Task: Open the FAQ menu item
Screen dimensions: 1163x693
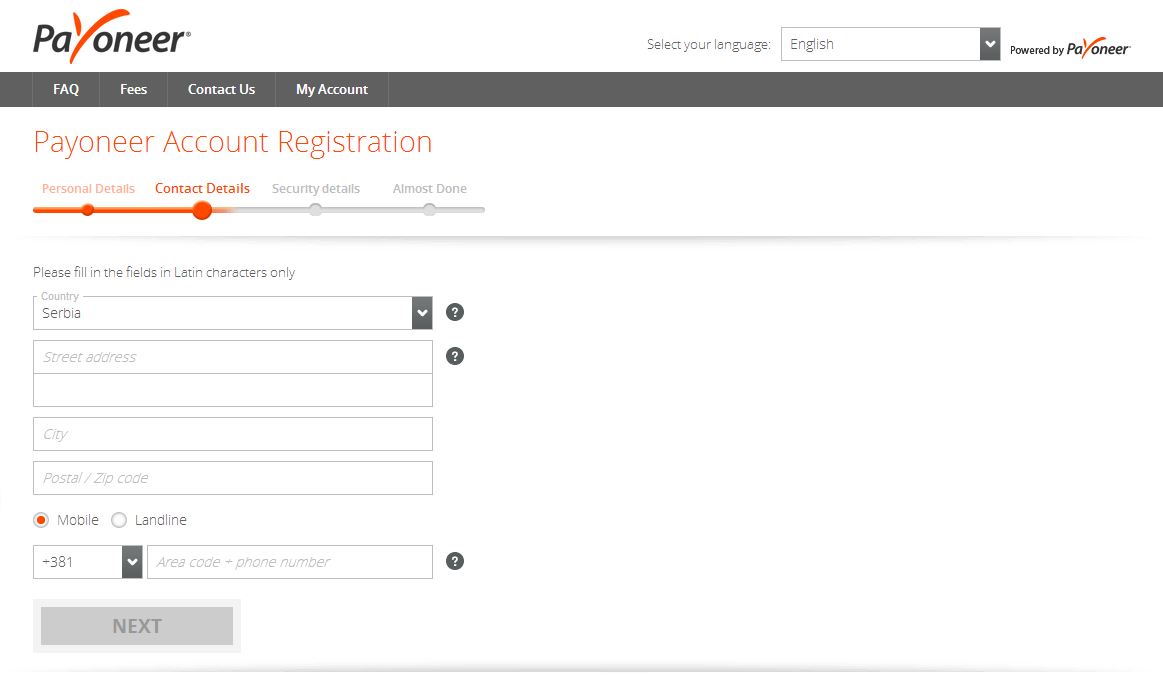Action: (x=66, y=89)
